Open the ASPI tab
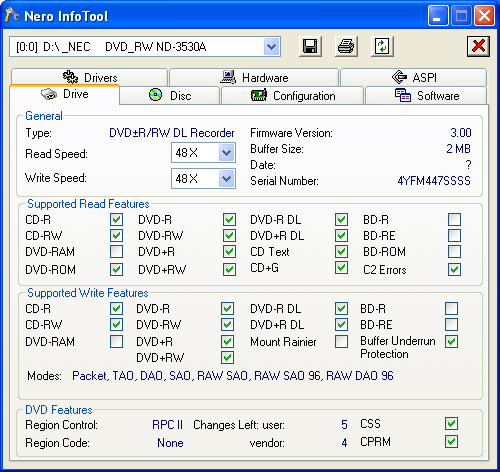This screenshot has width=500, height=472. 414,77
